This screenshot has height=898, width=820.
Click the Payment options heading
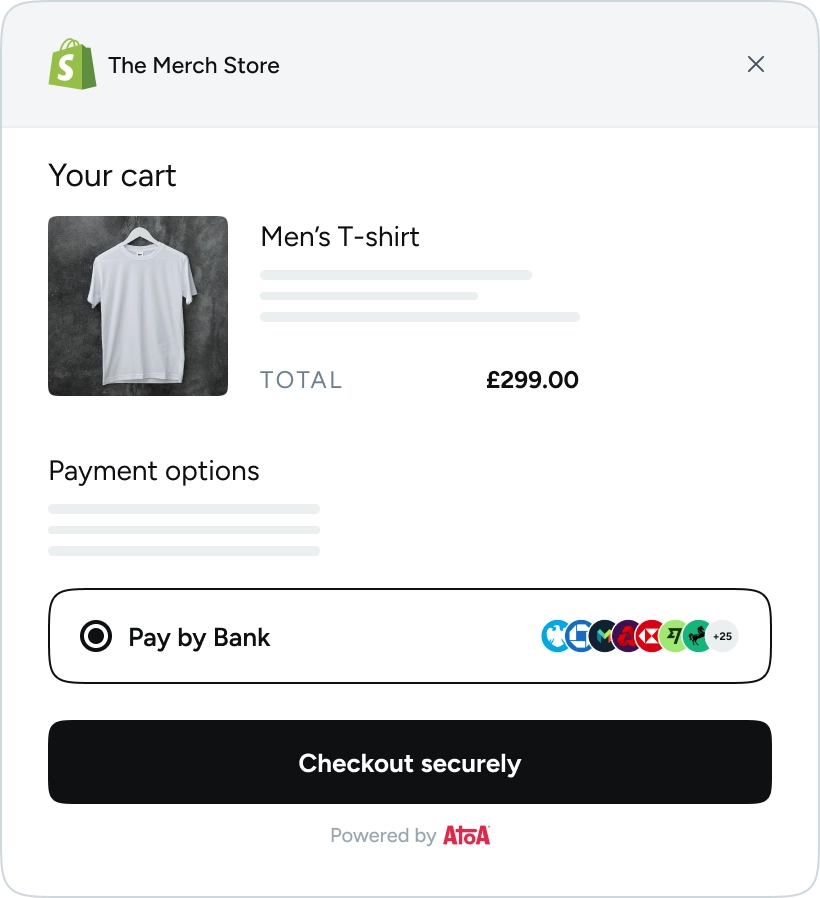click(154, 471)
